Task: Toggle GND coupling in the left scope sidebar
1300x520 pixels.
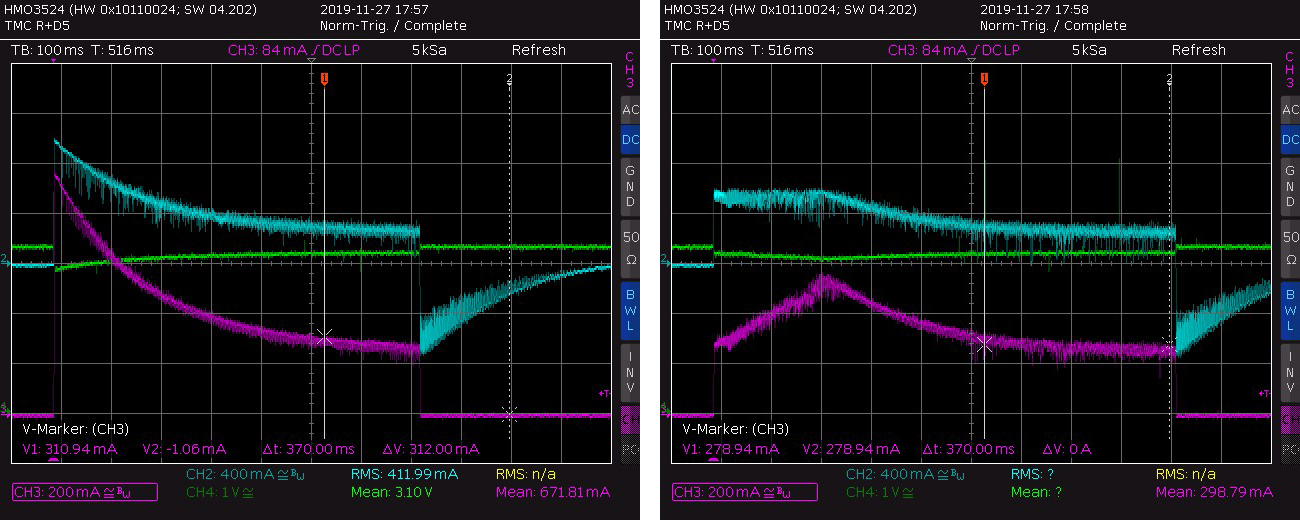Action: pos(630,185)
